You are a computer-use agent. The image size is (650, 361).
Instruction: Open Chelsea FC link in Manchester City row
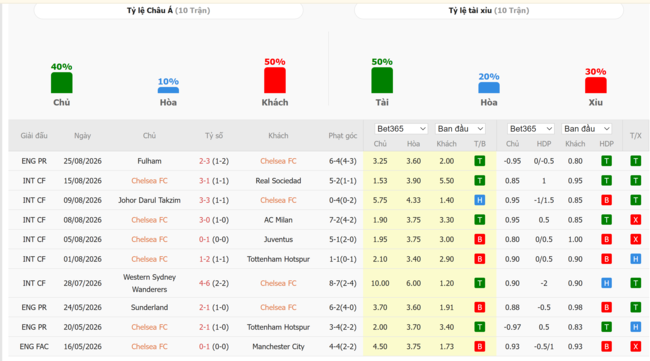click(149, 346)
